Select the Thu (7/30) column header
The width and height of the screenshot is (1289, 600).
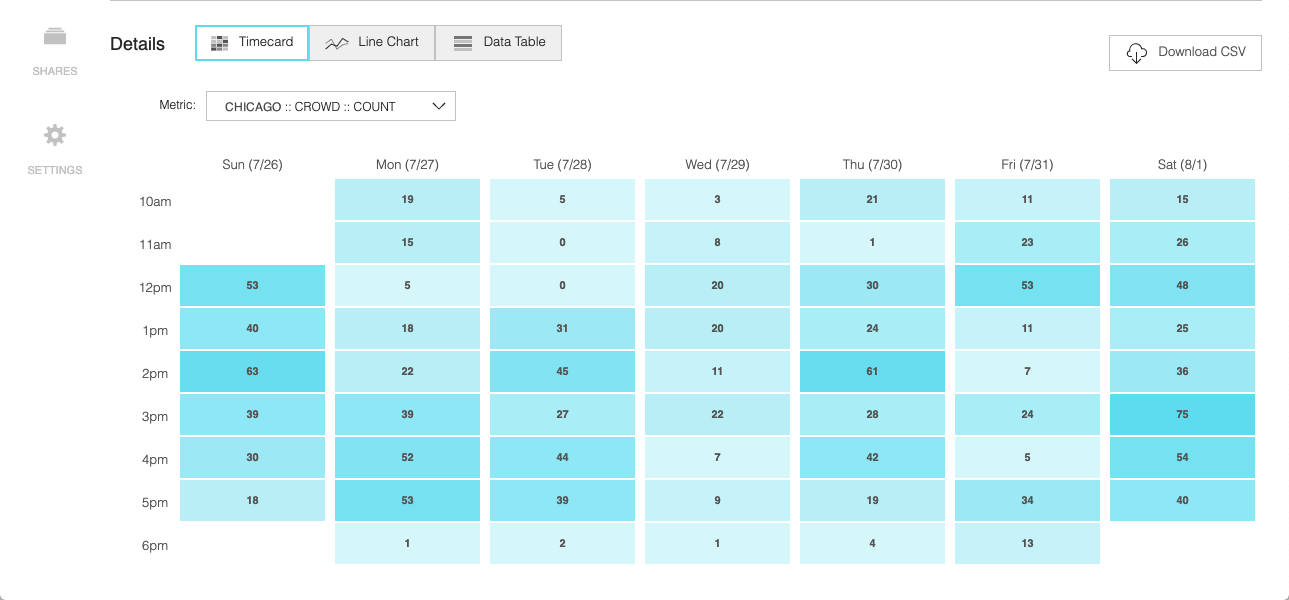872,164
